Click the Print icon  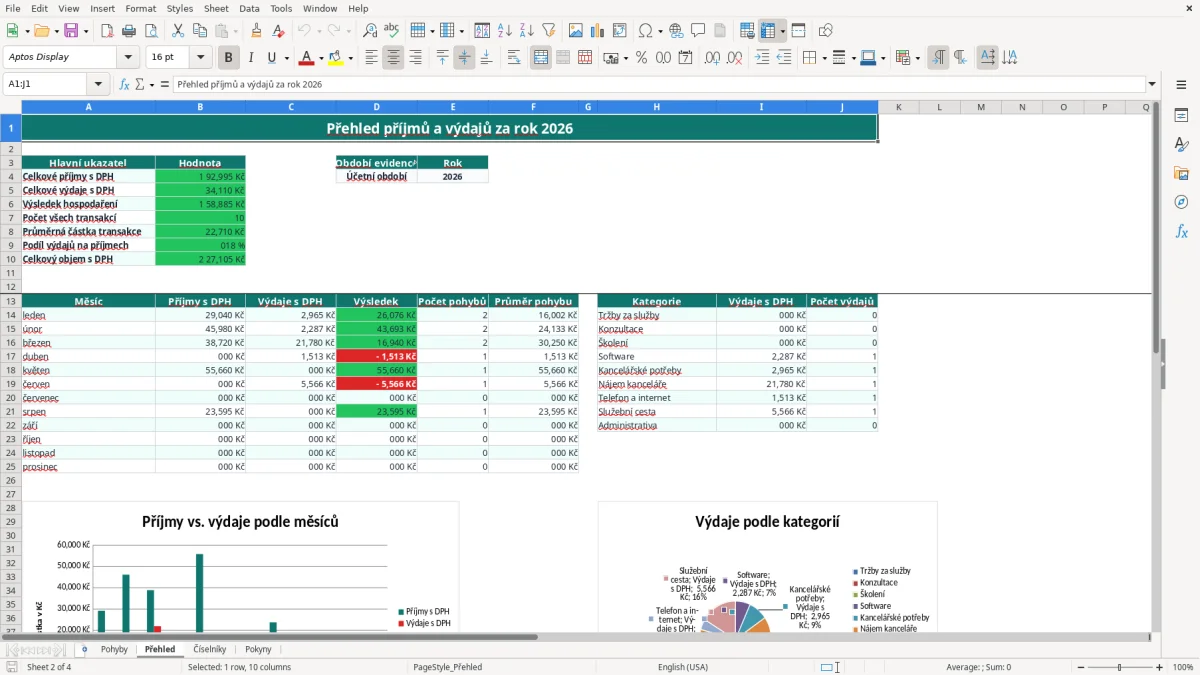127,31
